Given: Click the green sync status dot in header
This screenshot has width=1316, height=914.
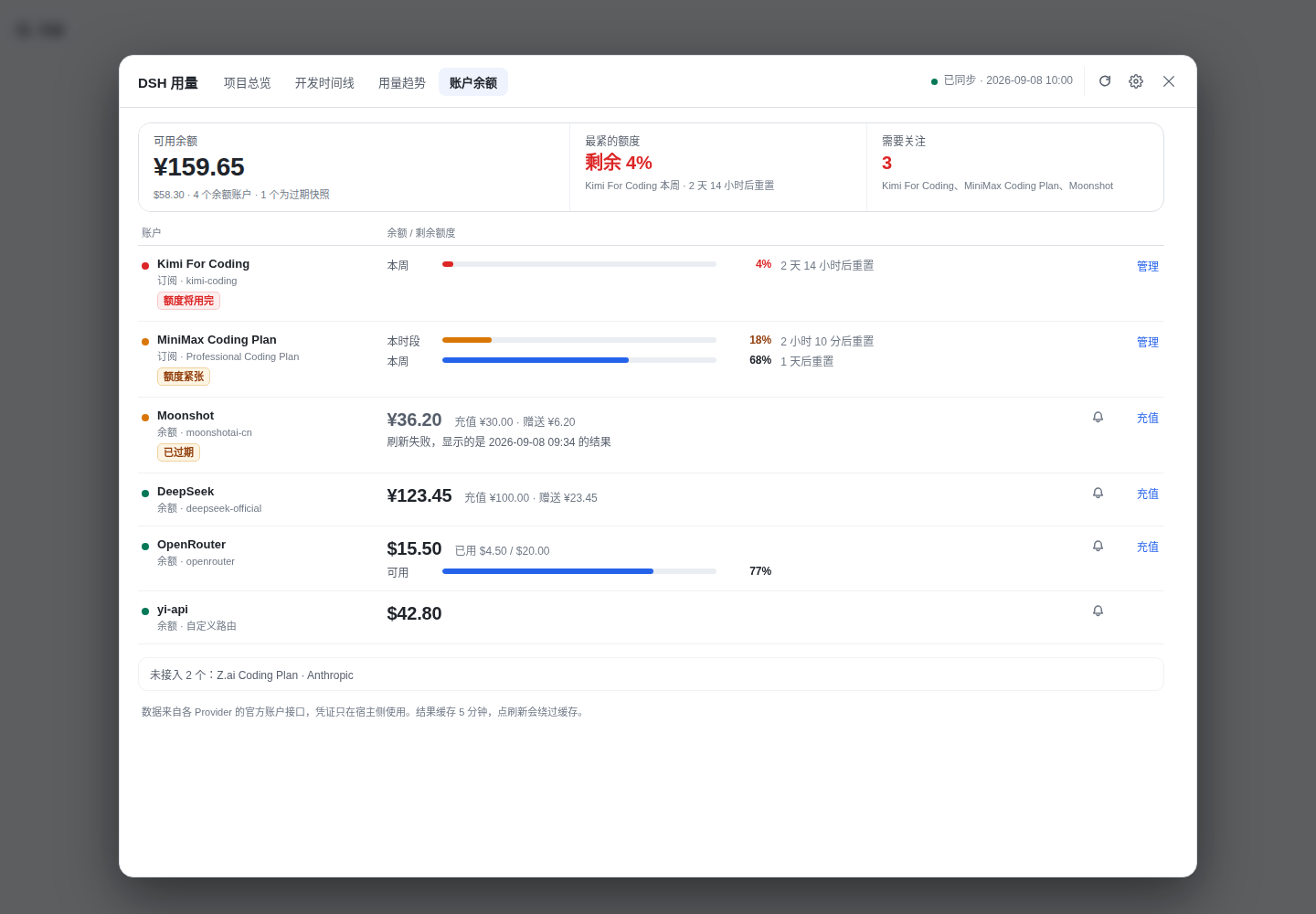Looking at the screenshot, I should click(934, 81).
